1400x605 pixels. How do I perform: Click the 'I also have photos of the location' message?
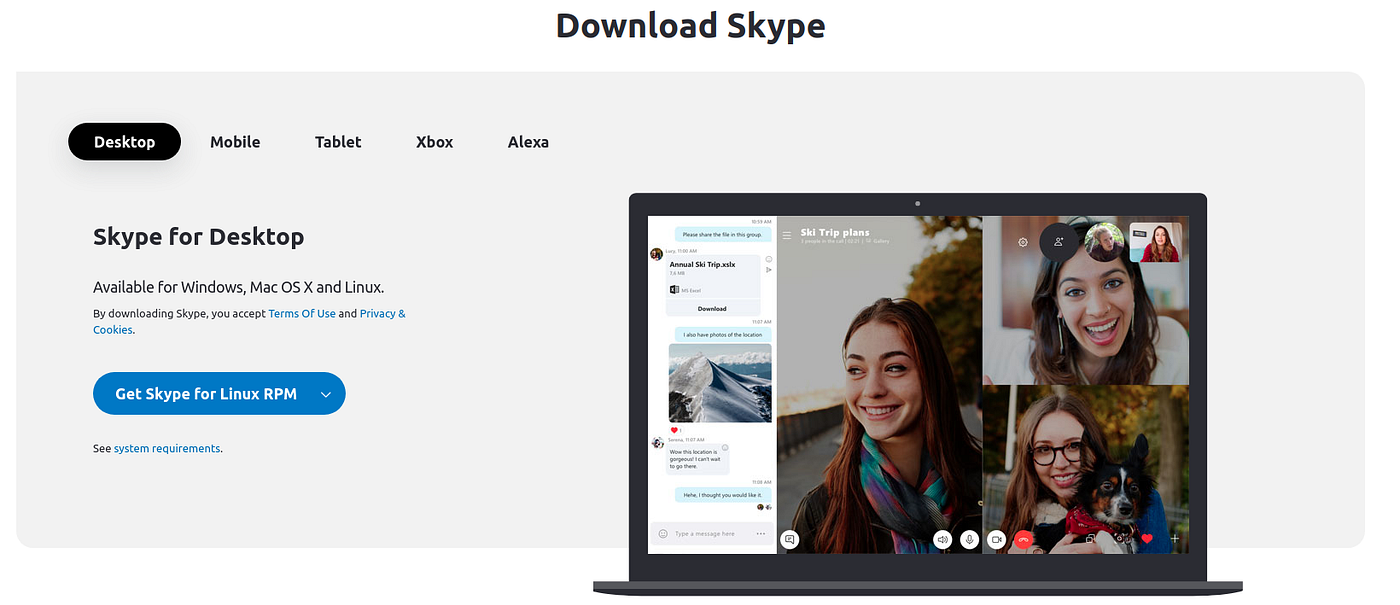tap(723, 334)
